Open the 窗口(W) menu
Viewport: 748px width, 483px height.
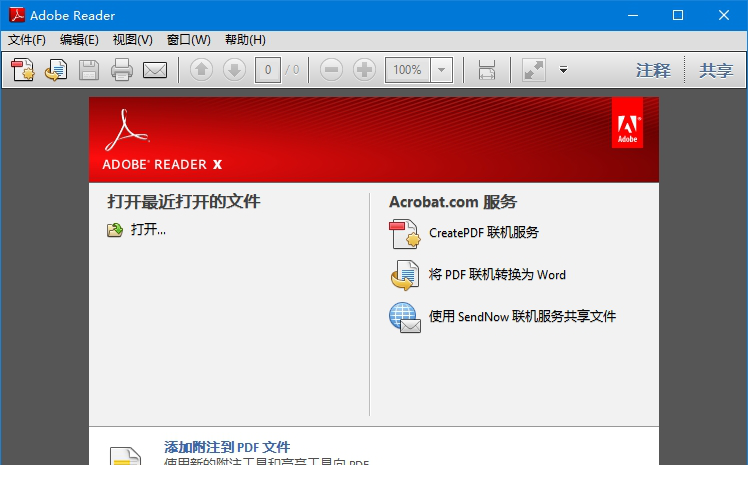click(x=188, y=40)
